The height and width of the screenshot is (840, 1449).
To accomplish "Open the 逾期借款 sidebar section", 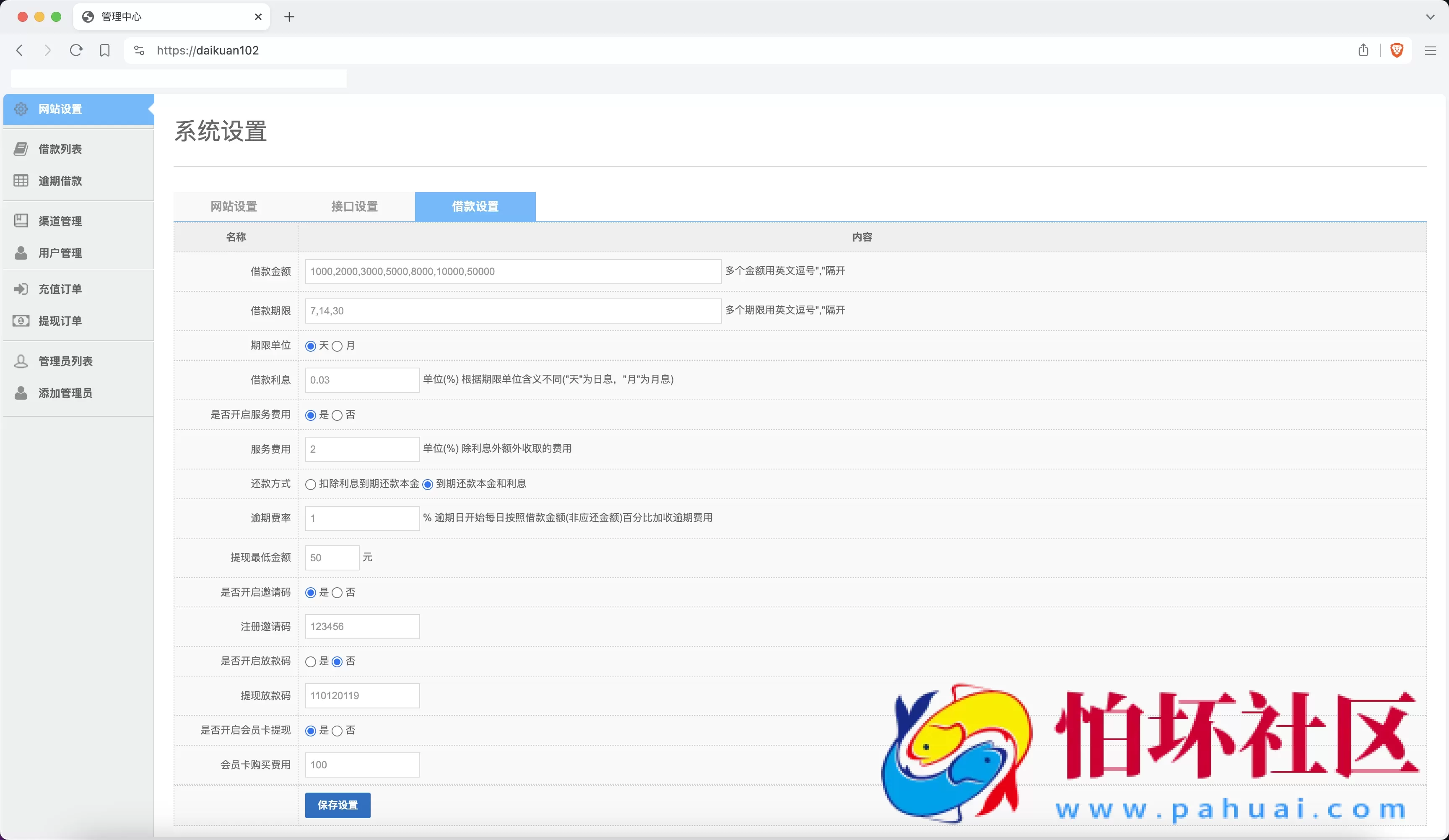I will pos(60,181).
